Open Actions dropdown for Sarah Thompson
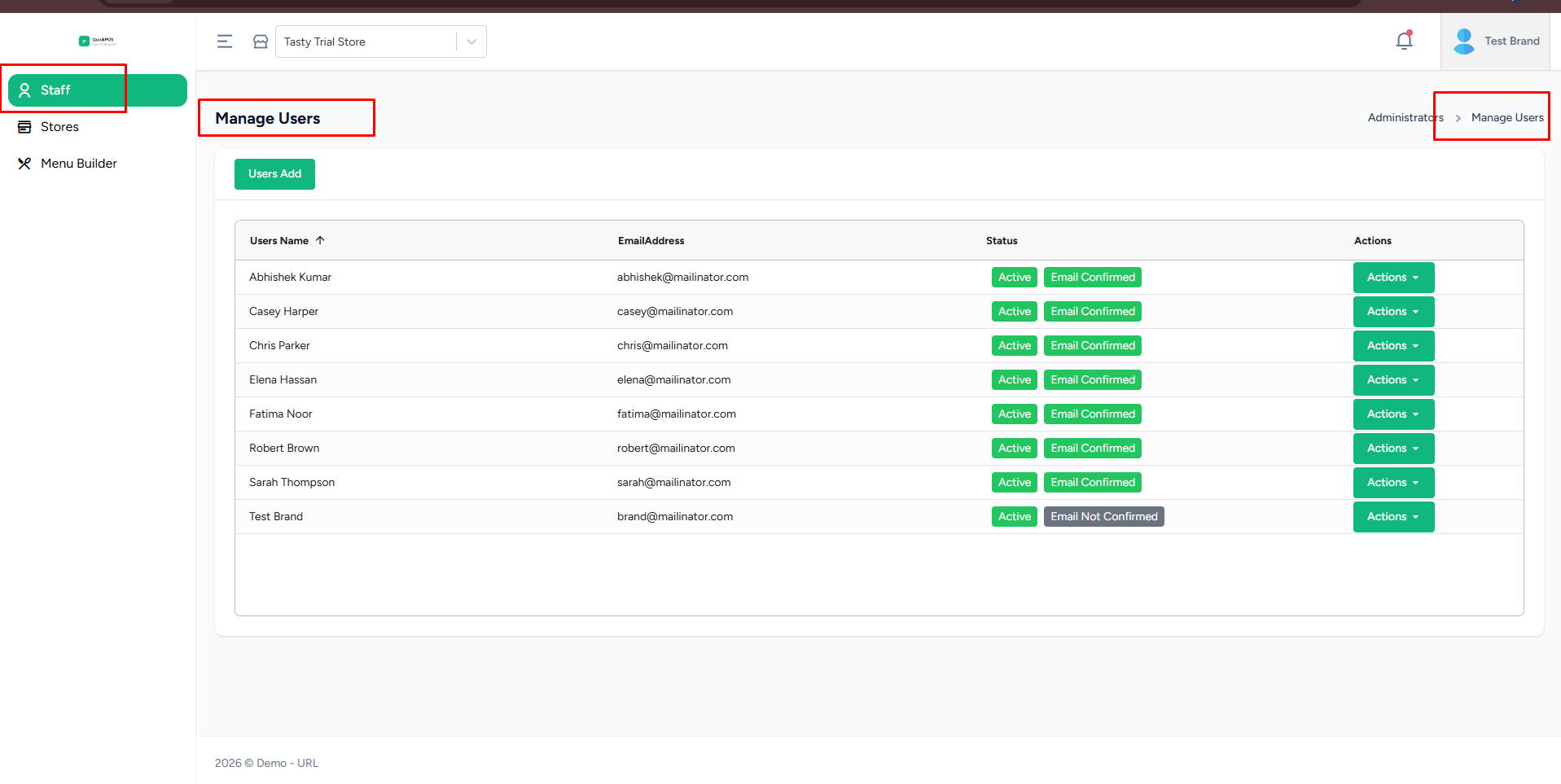Viewport: 1561px width, 784px height. pos(1392,483)
